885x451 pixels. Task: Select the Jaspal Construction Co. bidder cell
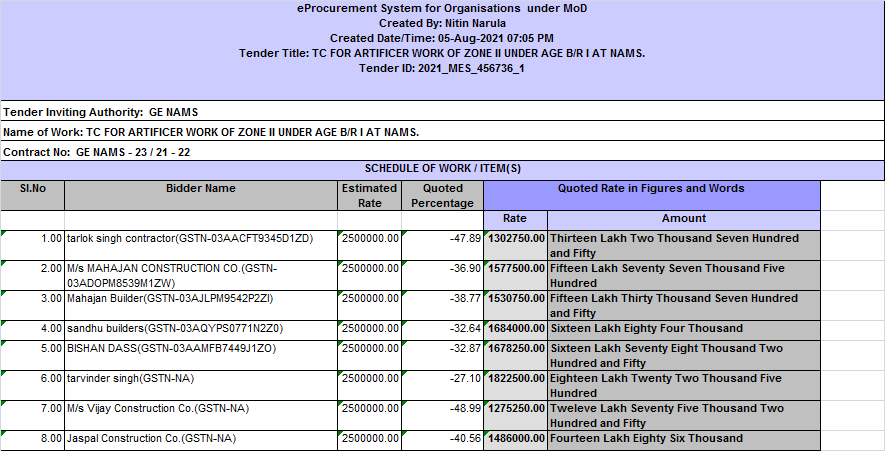tap(201, 440)
